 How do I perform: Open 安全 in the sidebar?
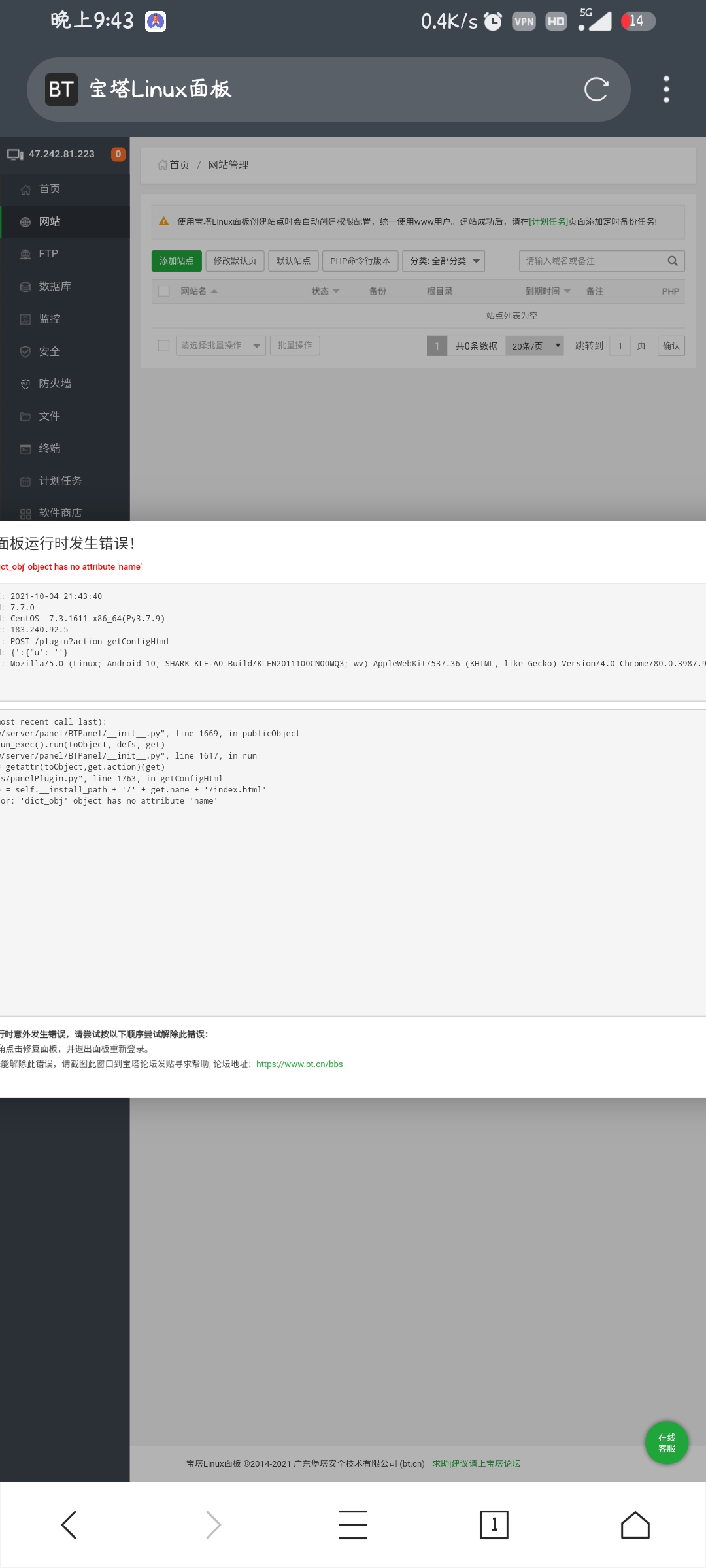click(65, 351)
